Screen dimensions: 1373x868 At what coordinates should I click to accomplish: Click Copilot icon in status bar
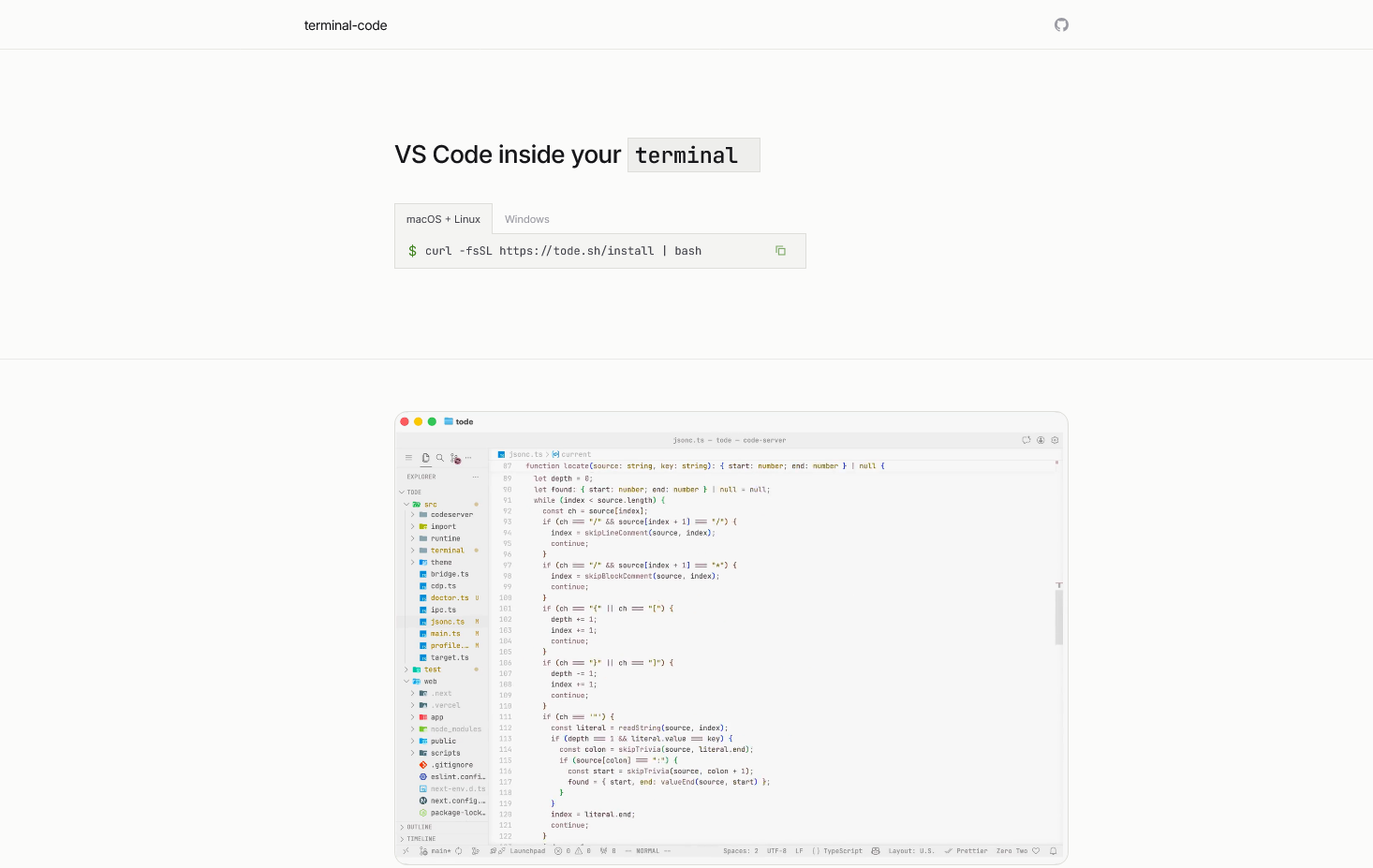pyautogui.click(x=876, y=851)
